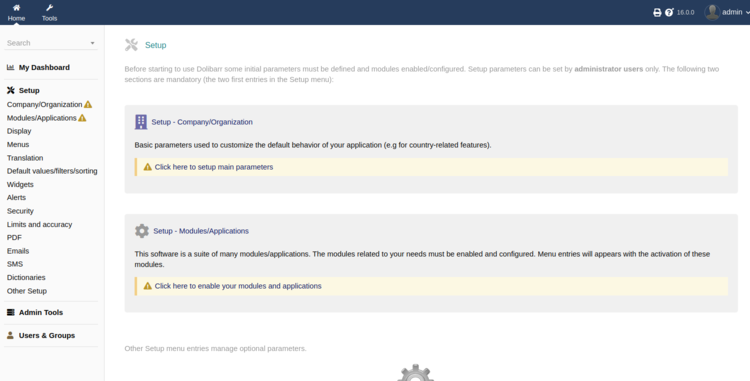The width and height of the screenshot is (750, 381).
Task: Open the SMS setup entry
Action: (x=15, y=264)
